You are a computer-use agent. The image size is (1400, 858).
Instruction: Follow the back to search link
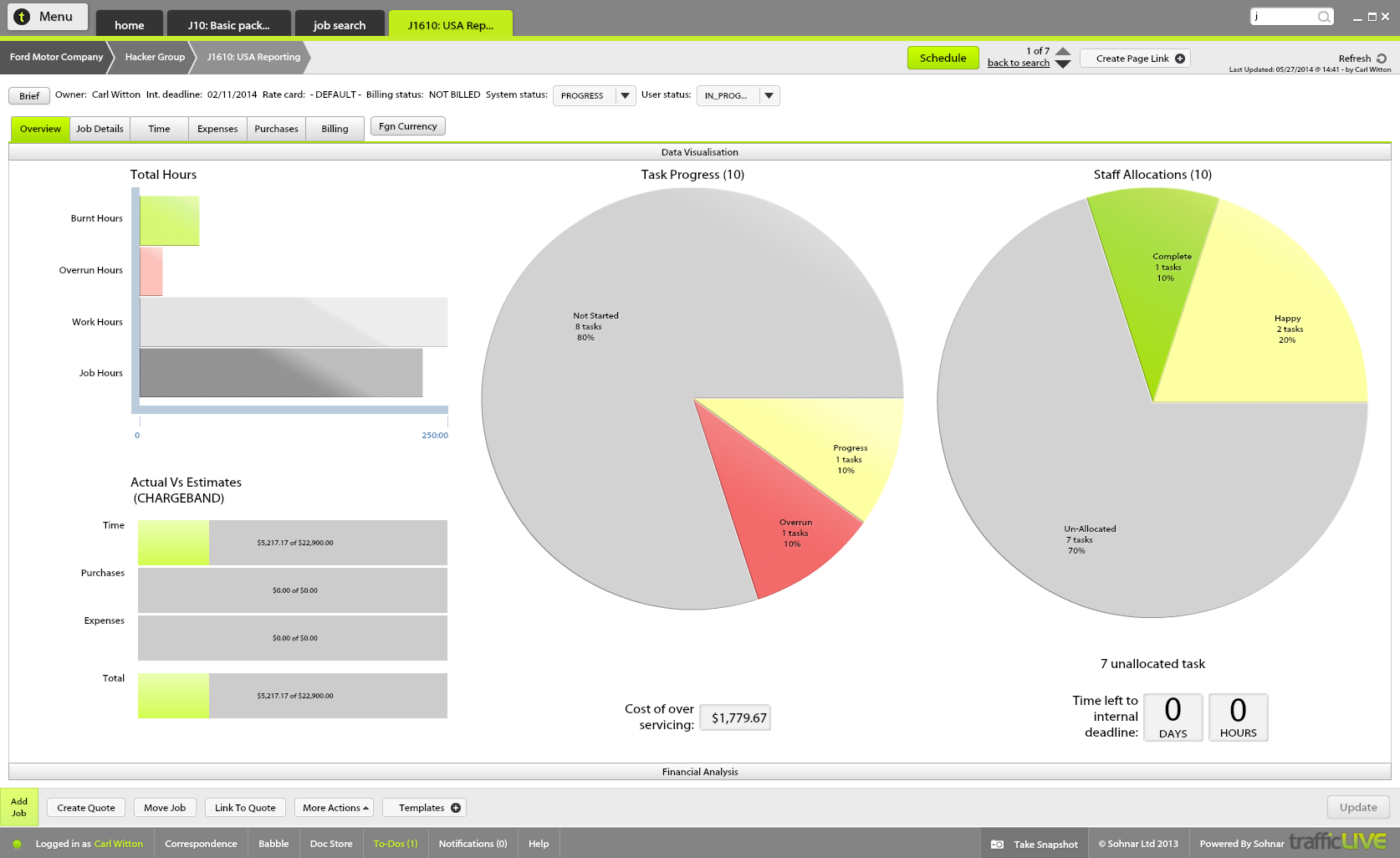click(1018, 64)
